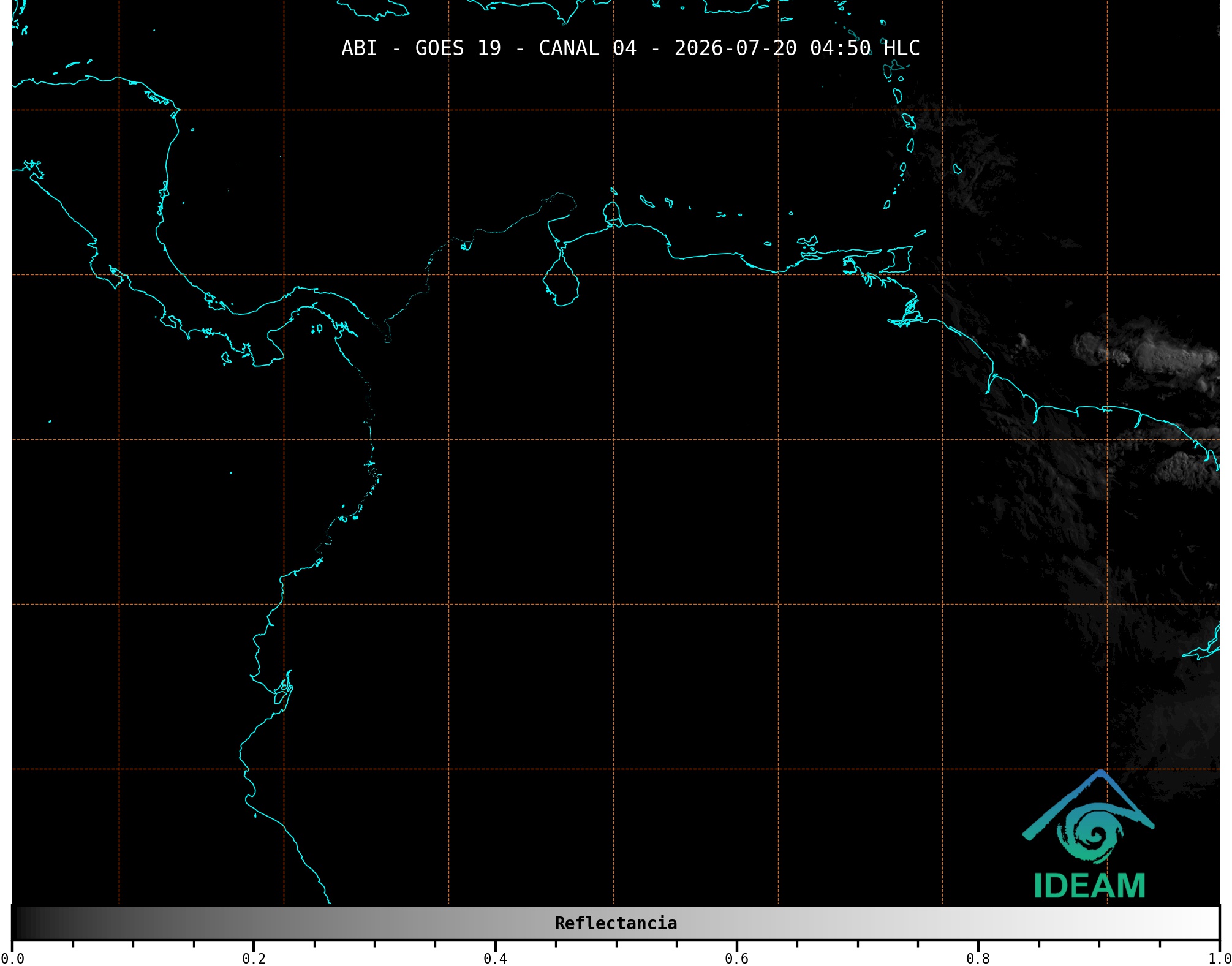Screen dimensions: 1232x966
Task: Click the "Reflectancia" colorbar label
Action: coord(616,923)
